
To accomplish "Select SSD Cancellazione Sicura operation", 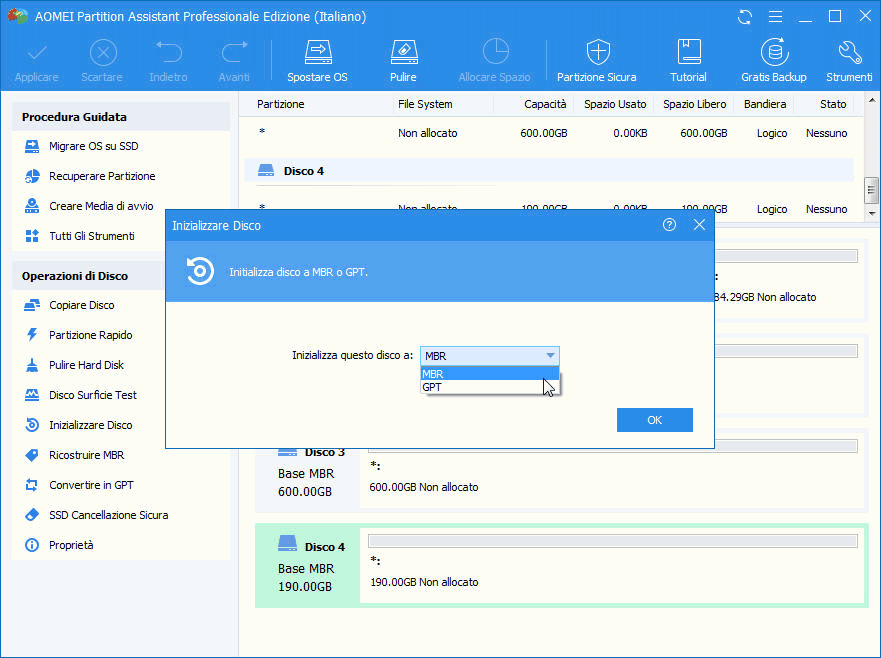I will [108, 515].
